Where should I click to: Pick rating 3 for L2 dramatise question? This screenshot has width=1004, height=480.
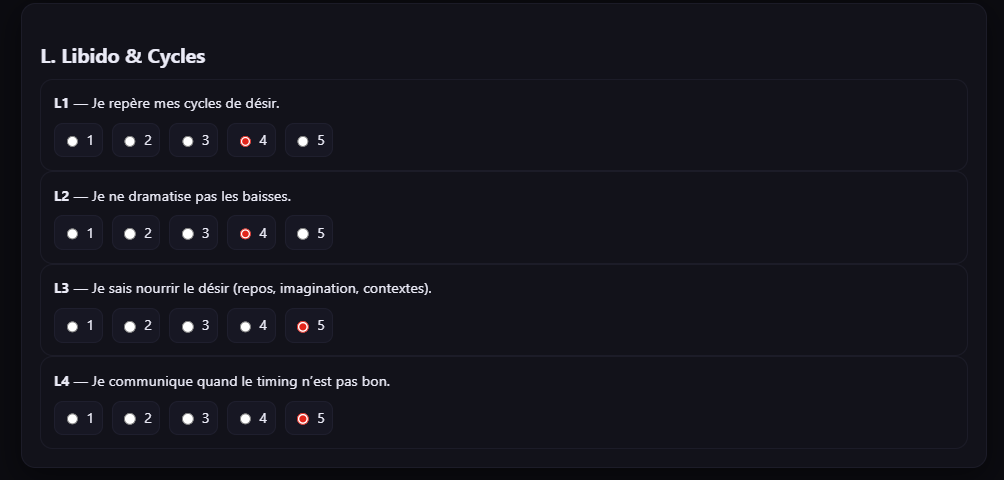pos(188,234)
